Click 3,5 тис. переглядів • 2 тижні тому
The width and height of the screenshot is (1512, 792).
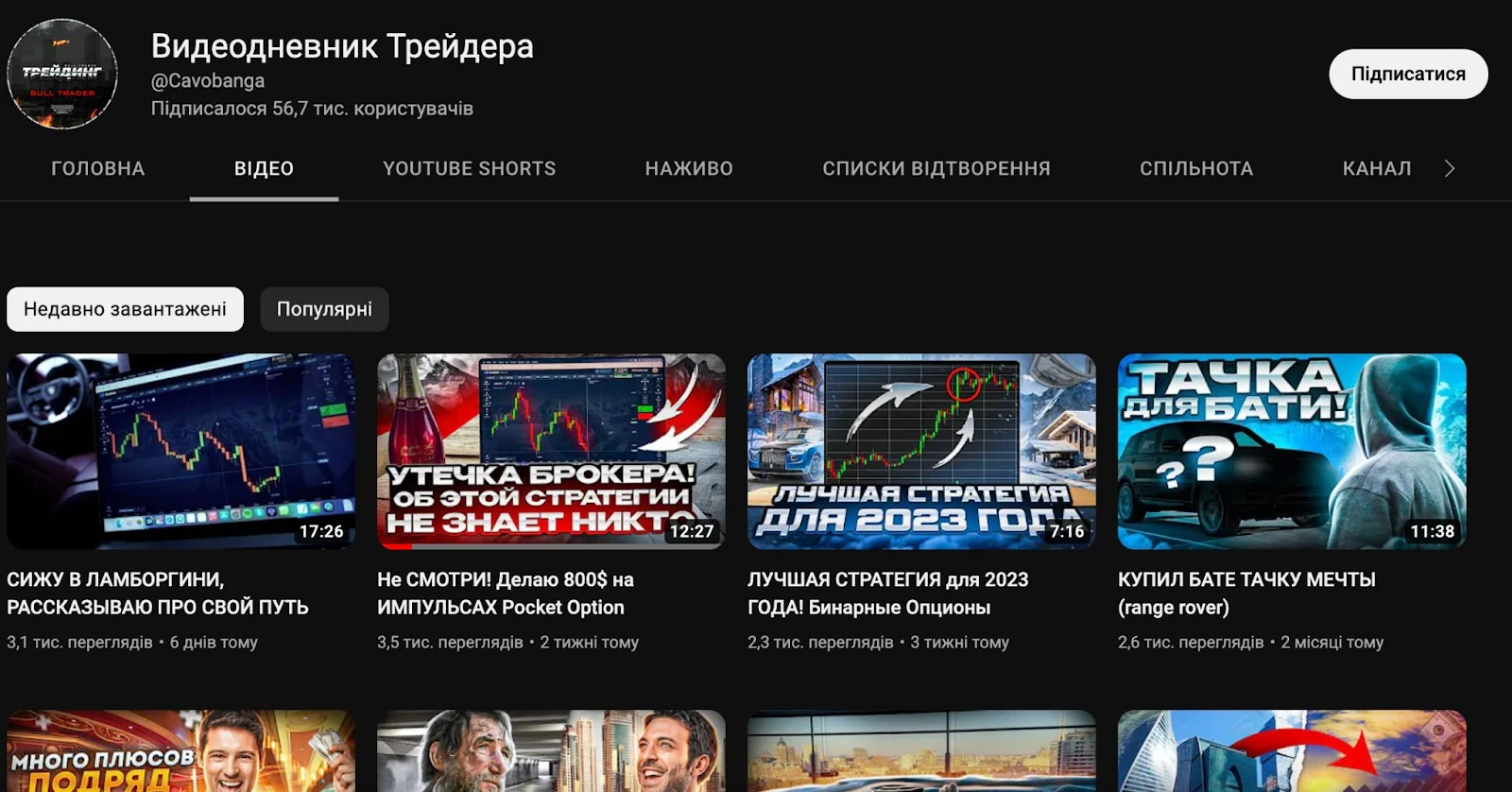[507, 643]
